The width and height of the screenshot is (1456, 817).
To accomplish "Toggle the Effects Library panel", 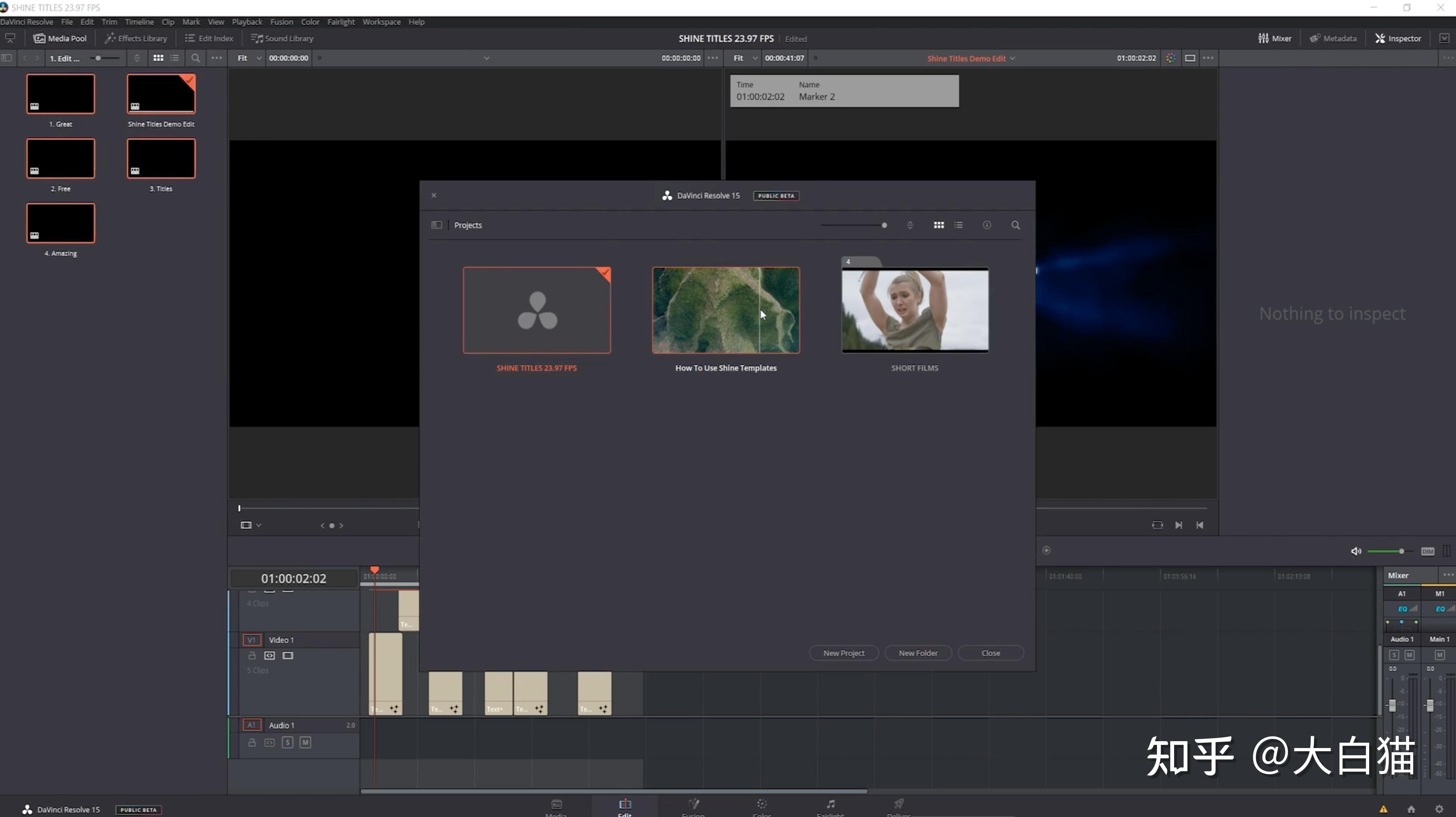I will pos(136,38).
